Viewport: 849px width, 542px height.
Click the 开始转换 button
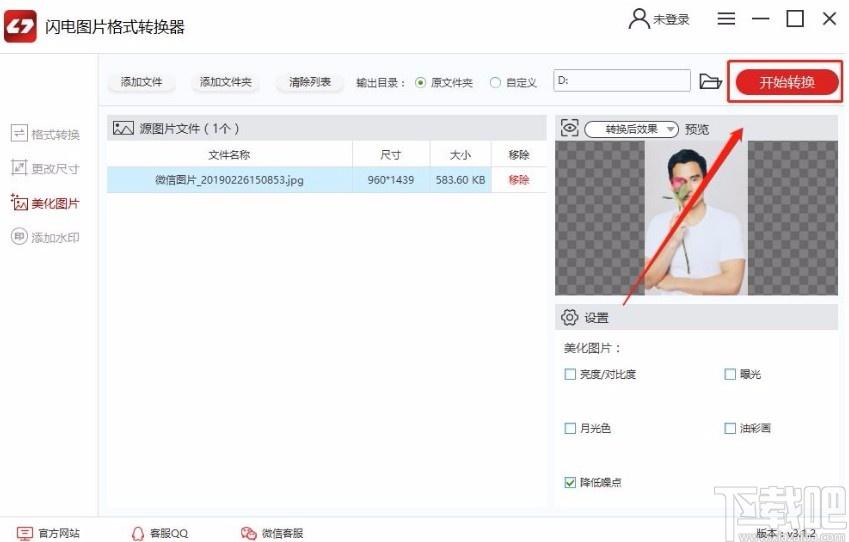coord(787,82)
